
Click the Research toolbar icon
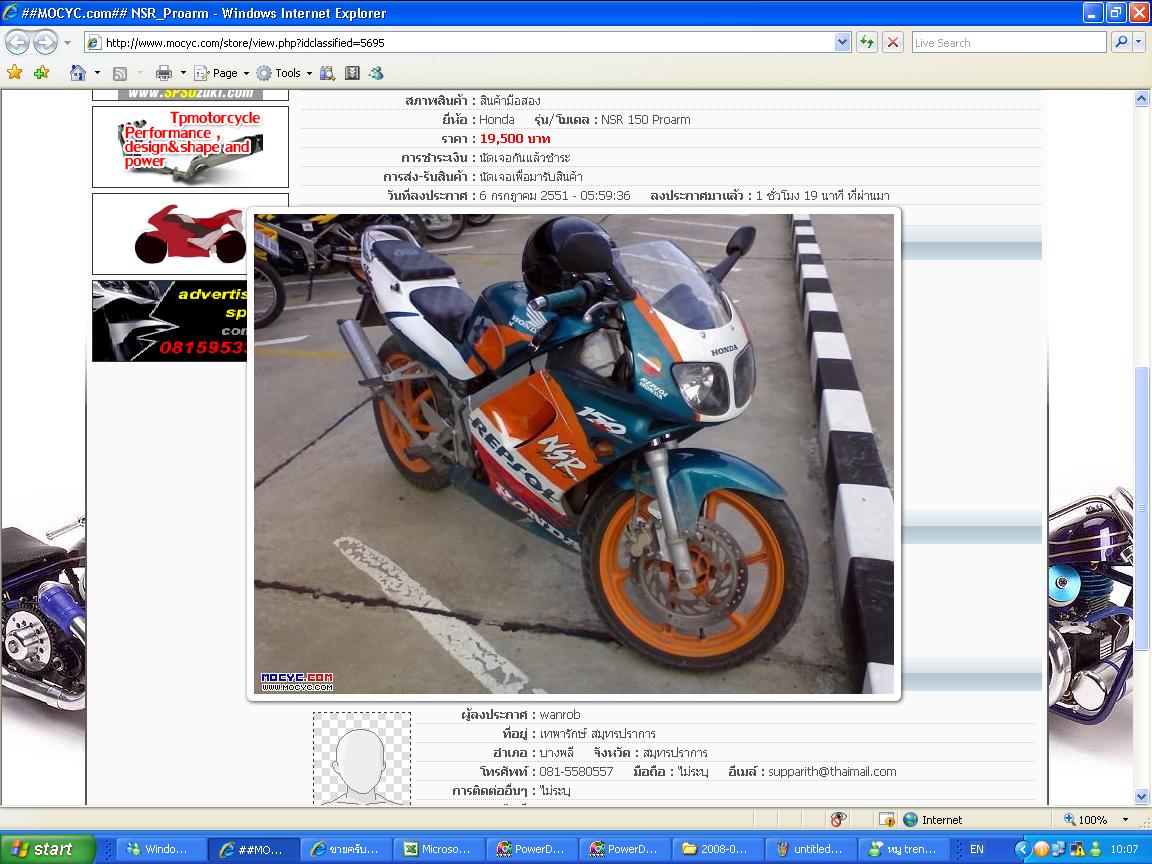(x=328, y=73)
